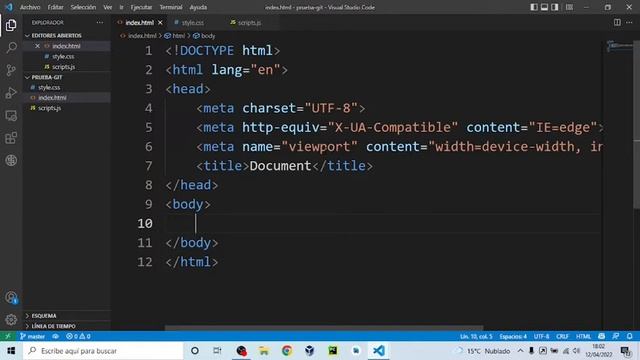This screenshot has width=640, height=360.
Task: Customize layout icon in title bar
Action: click(x=569, y=7)
